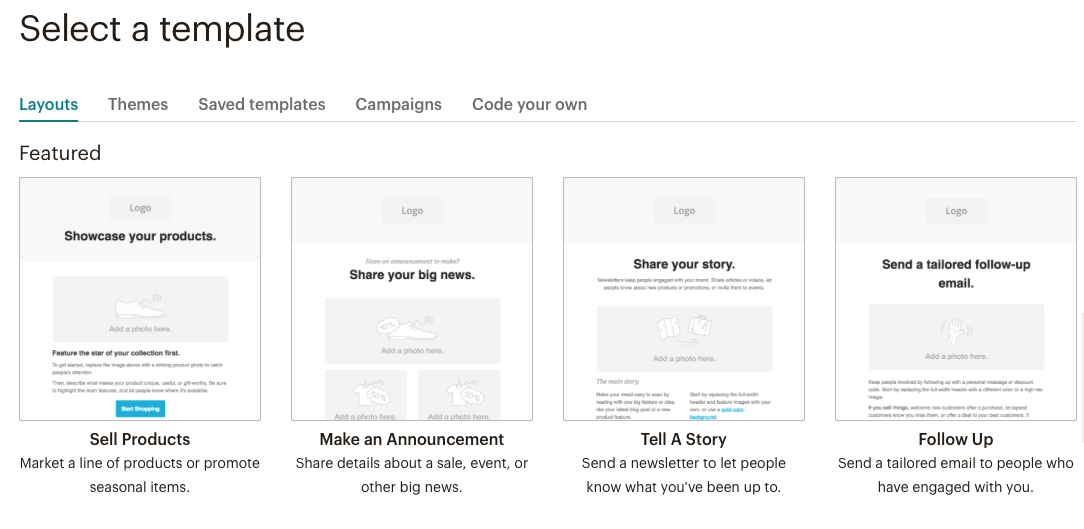Click the Logo placeholder in Follow Up preview
The height and width of the screenshot is (529, 1084).
[956, 211]
